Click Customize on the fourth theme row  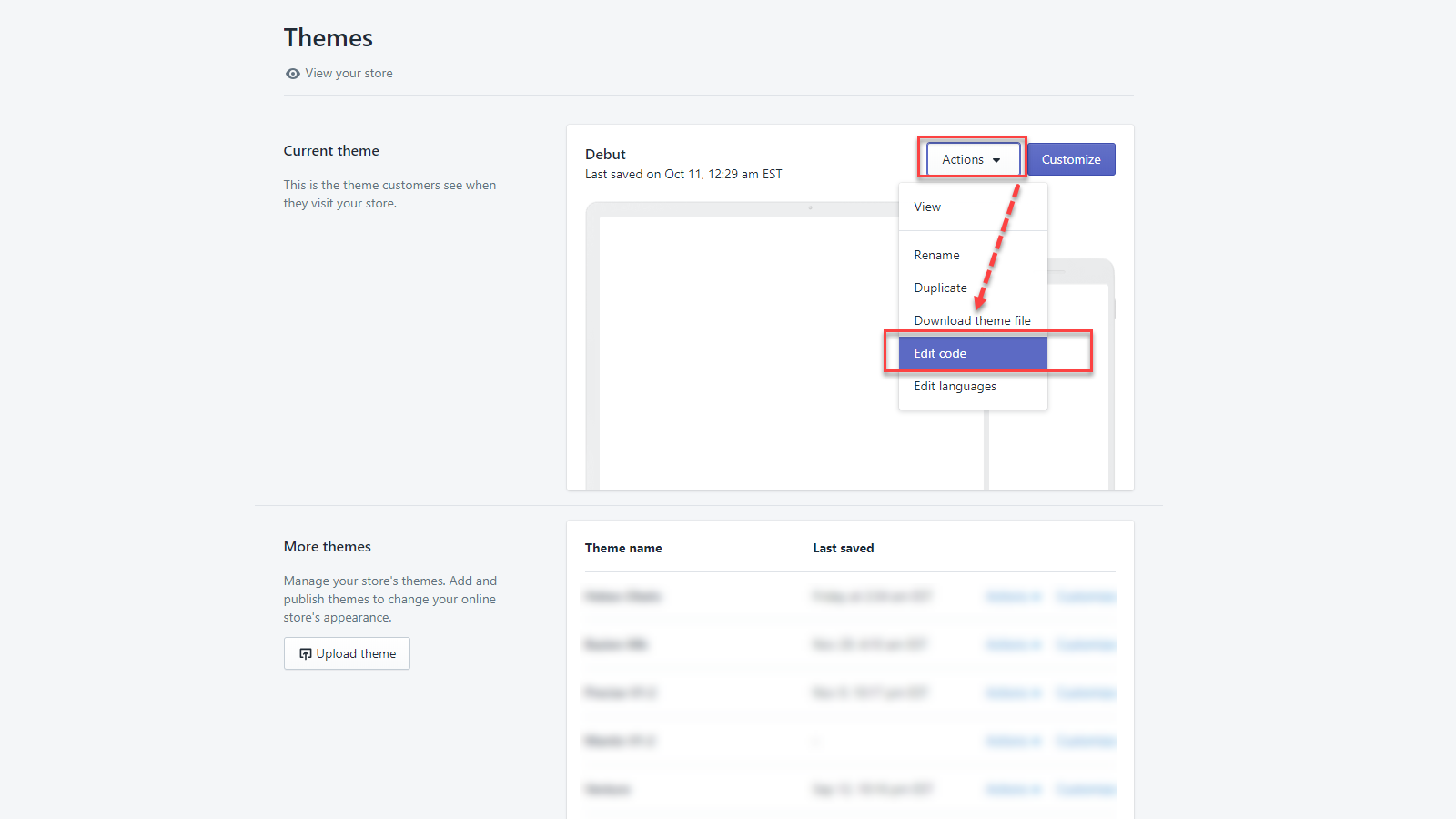[x=1086, y=741]
